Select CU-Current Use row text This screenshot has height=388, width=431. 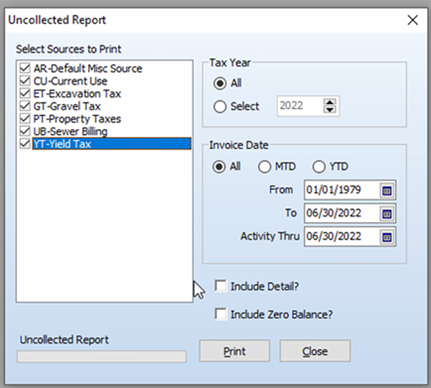(70, 81)
